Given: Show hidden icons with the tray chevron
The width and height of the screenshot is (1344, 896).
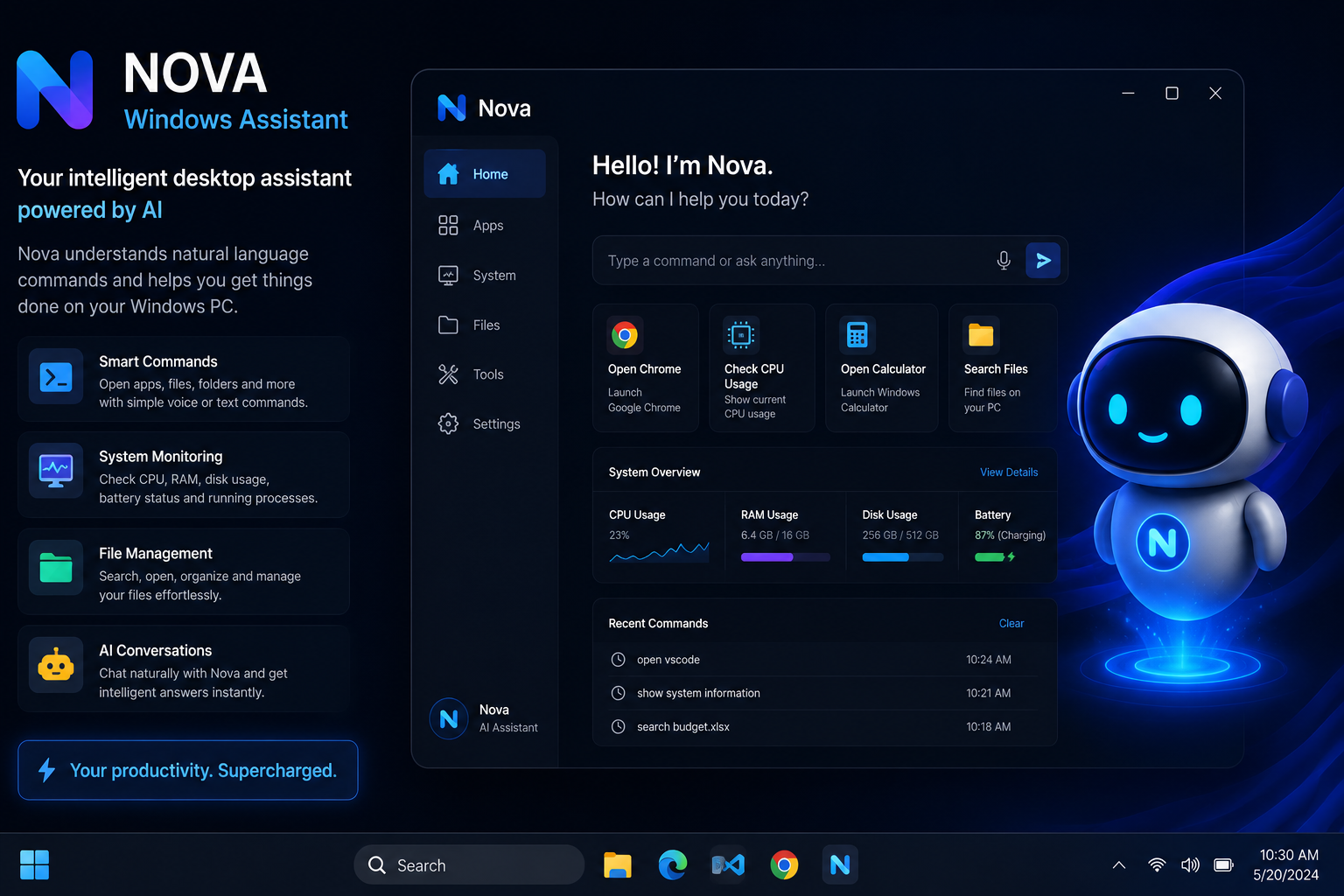Looking at the screenshot, I should click(1119, 864).
